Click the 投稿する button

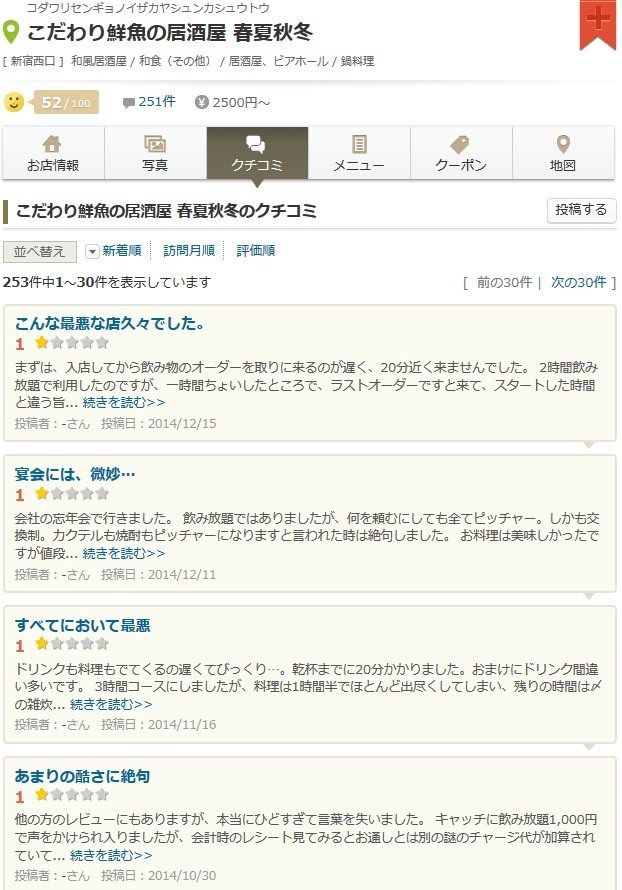[581, 210]
